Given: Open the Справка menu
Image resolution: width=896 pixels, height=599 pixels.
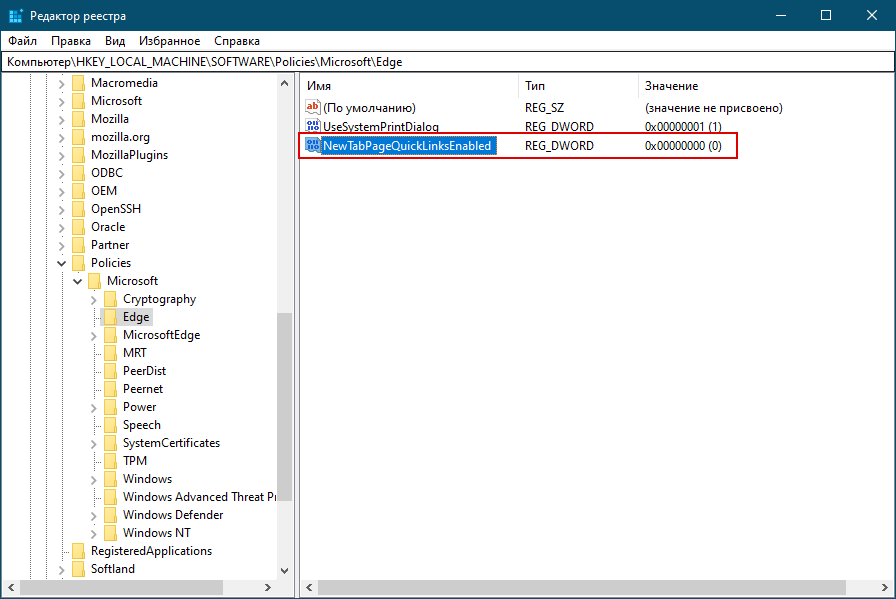Looking at the screenshot, I should pyautogui.click(x=237, y=41).
